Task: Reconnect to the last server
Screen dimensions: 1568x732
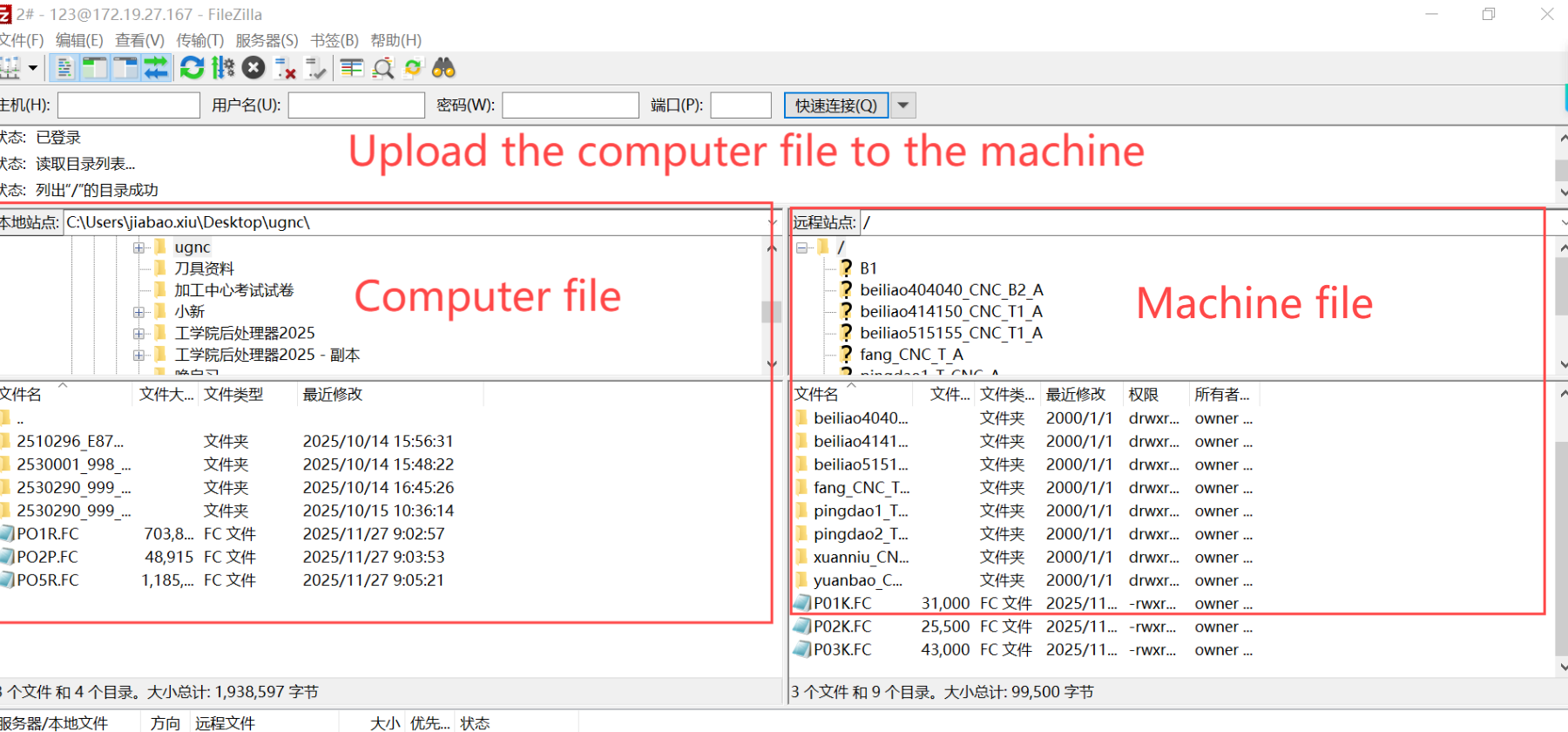Action: (x=315, y=68)
